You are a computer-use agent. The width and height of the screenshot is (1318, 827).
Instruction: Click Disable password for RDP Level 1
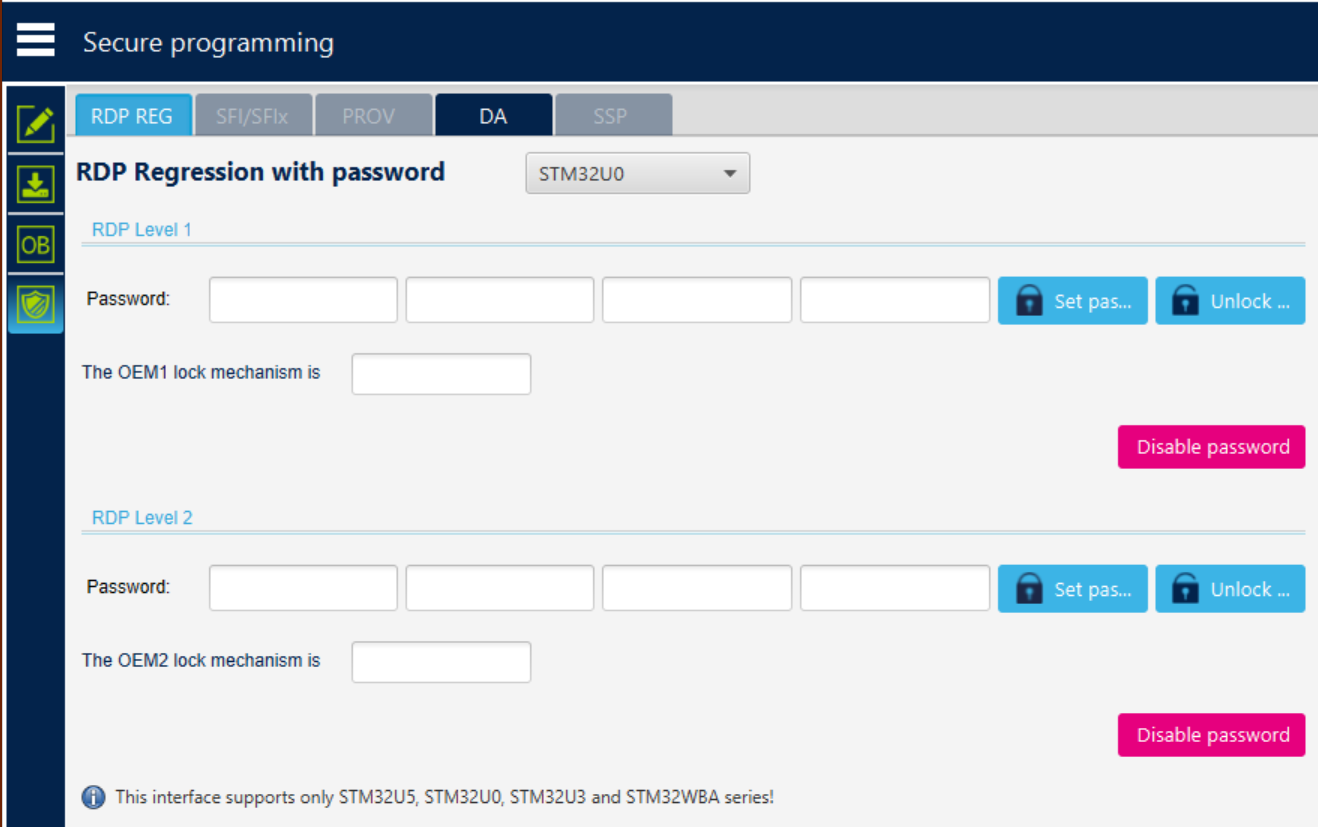[1211, 446]
